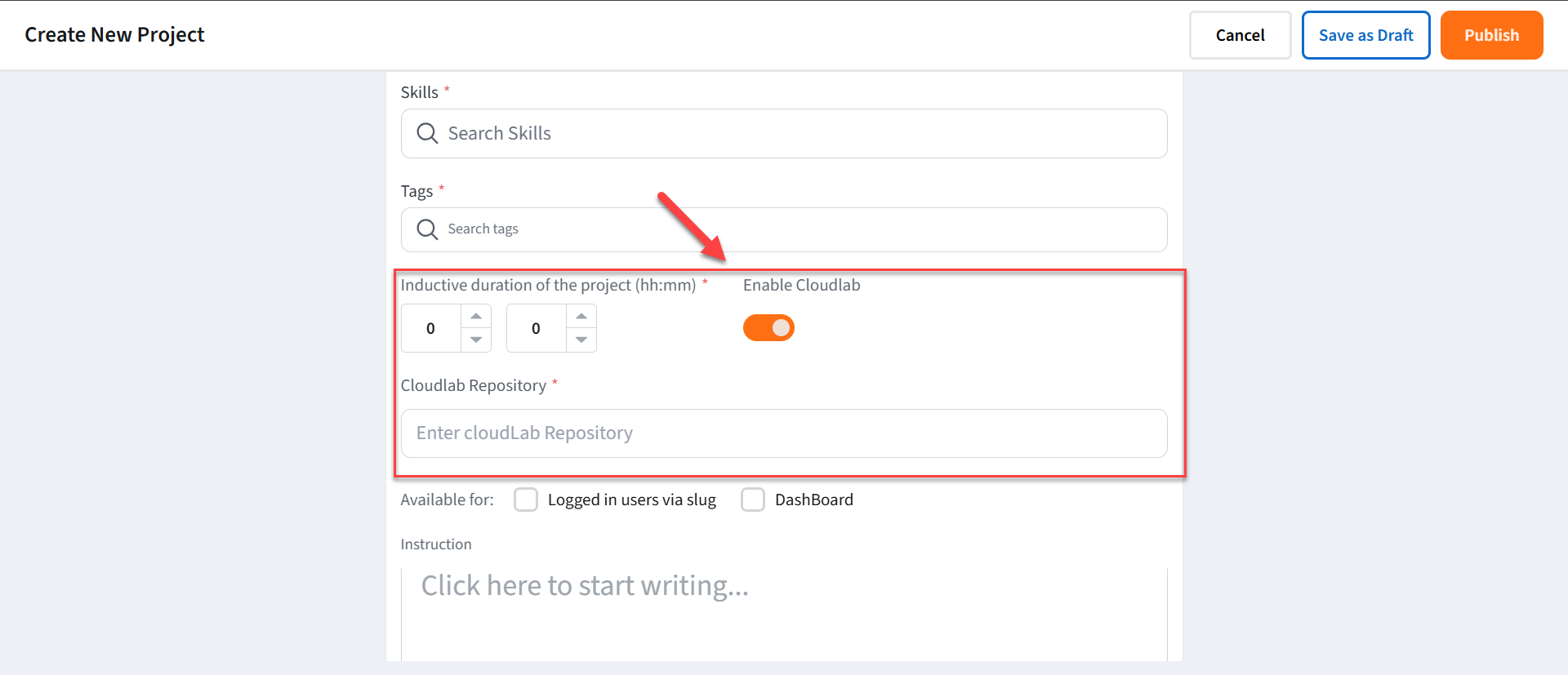Publish the new project
Screen dimensions: 1568x675
[x=1491, y=35]
